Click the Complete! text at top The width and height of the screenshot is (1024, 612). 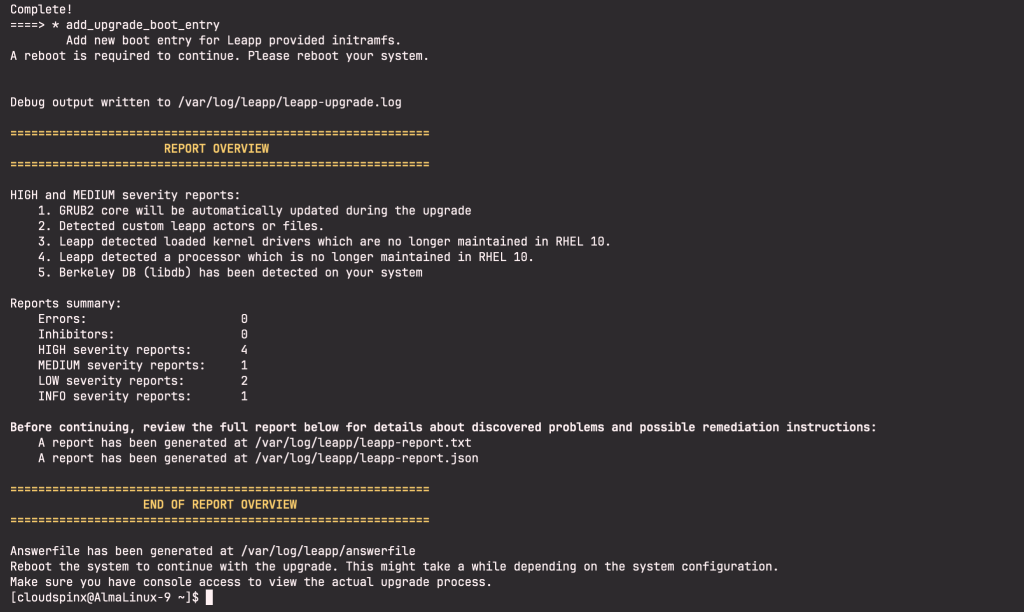[x=41, y=10]
